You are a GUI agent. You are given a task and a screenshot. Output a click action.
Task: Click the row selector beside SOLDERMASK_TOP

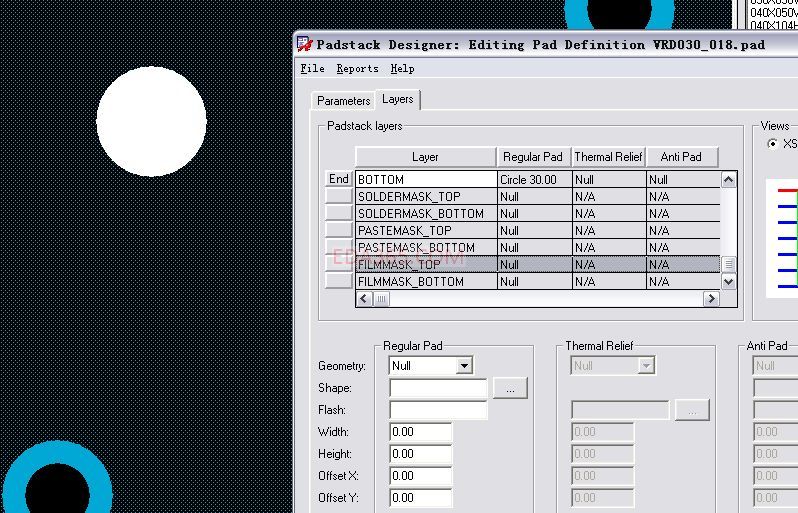pos(338,196)
